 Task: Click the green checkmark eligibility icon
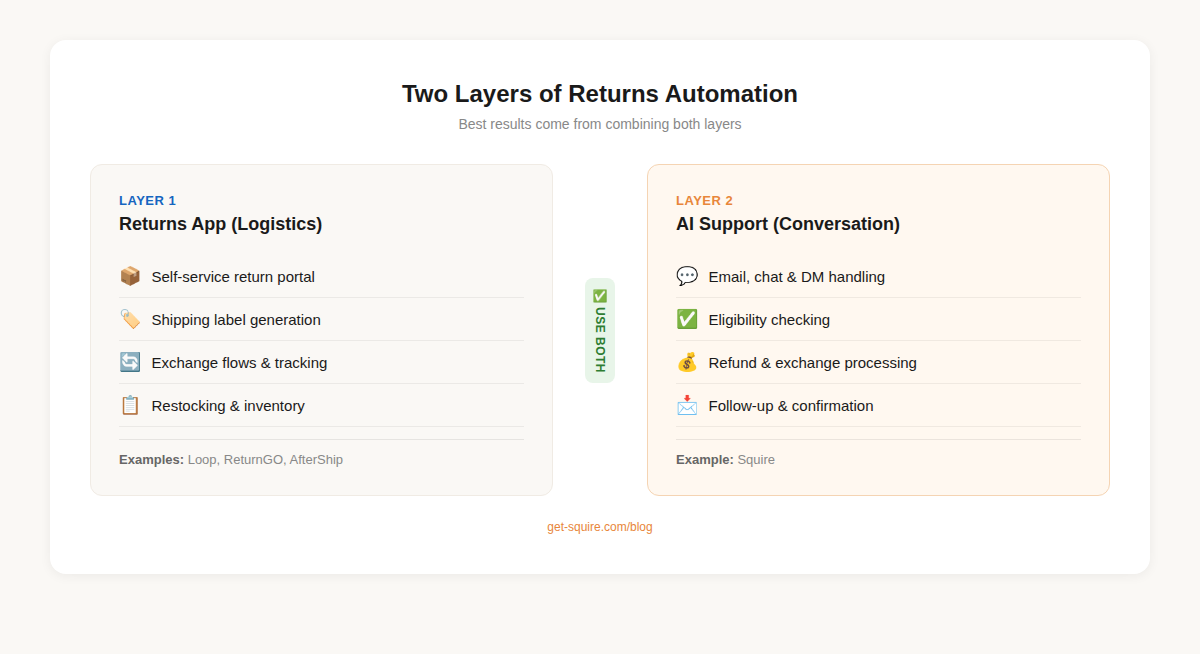pyautogui.click(x=687, y=319)
